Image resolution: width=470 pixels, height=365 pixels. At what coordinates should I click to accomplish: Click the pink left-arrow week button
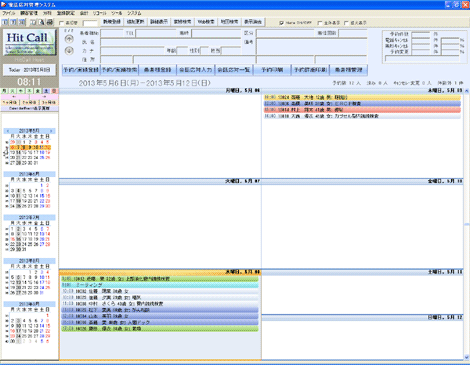click(15, 96)
